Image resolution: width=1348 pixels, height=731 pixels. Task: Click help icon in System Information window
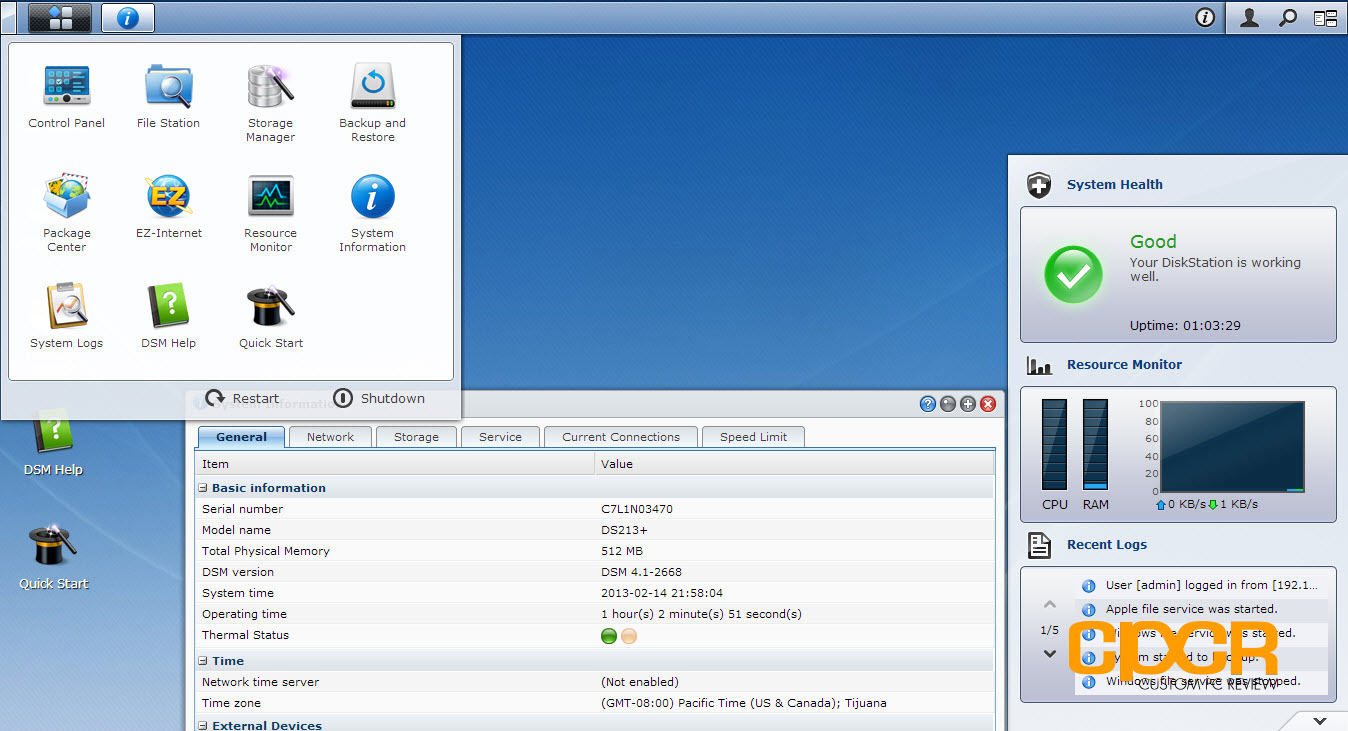point(928,404)
